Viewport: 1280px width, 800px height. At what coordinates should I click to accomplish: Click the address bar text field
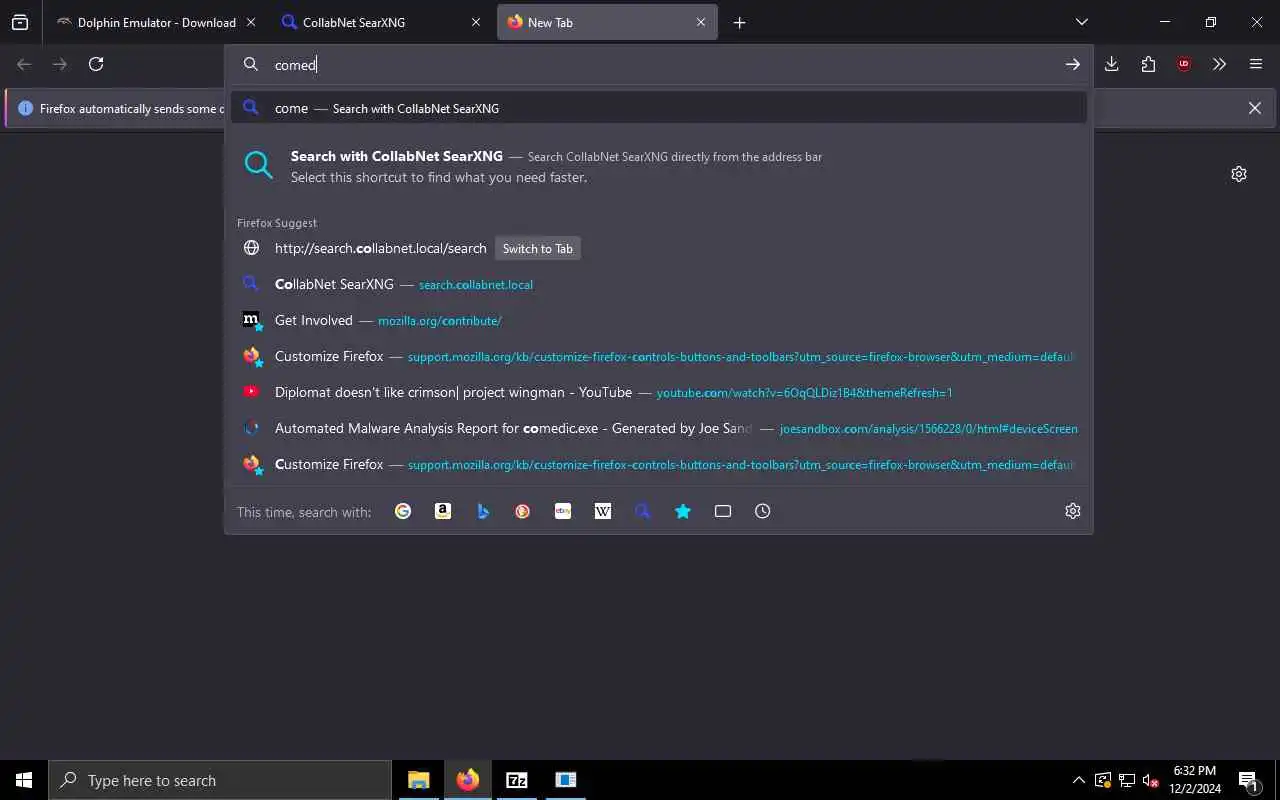(660, 64)
